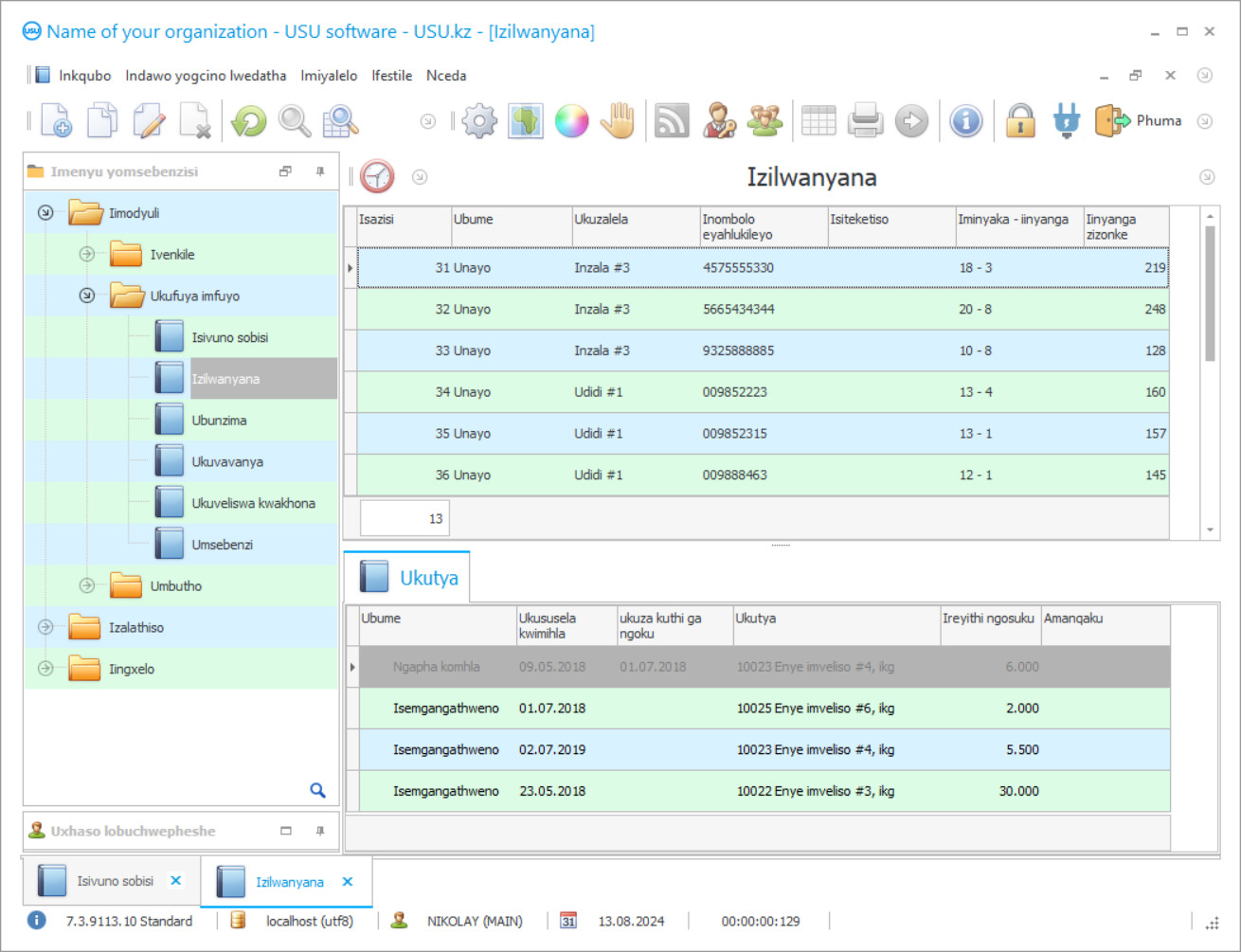Expand the Izalathiso folder
1241x952 pixels.
tap(45, 627)
